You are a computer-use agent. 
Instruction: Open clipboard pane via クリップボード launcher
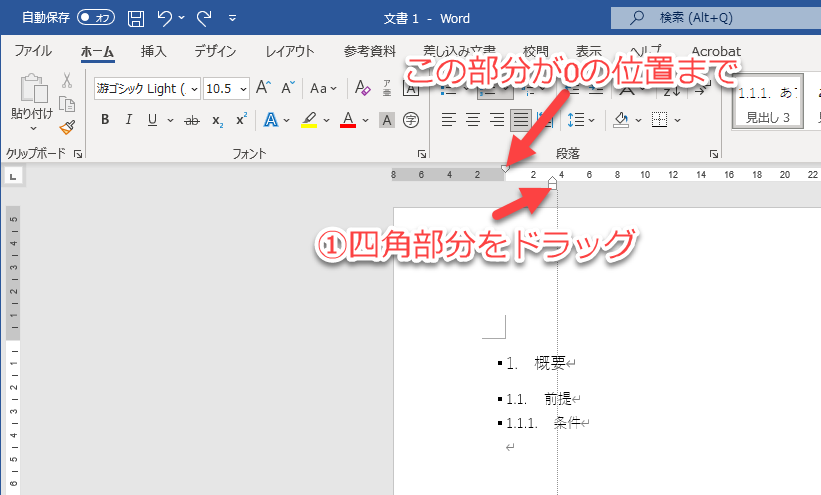[78, 154]
